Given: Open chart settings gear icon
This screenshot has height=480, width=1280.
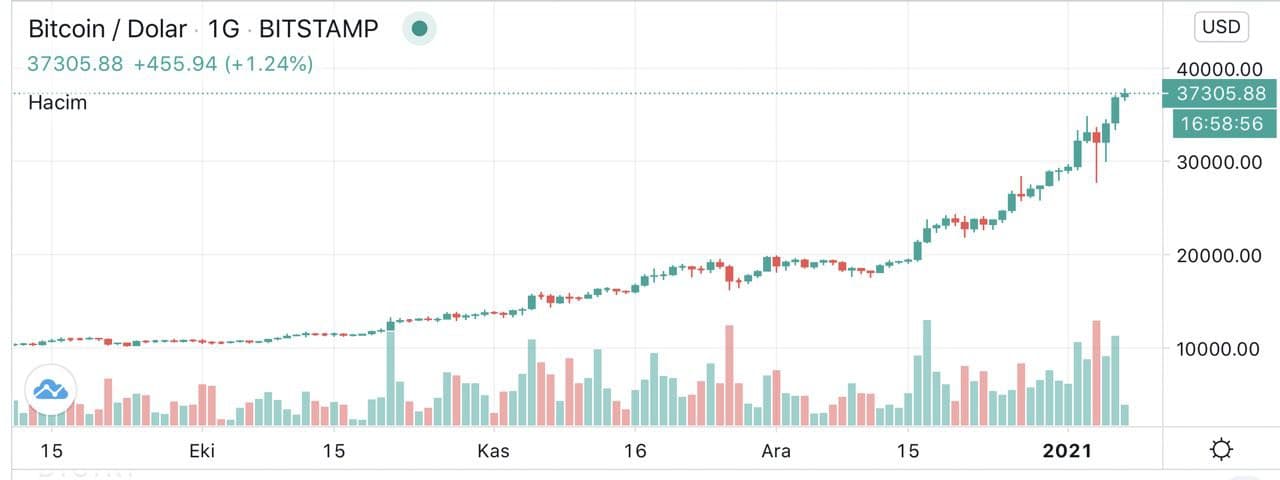Looking at the screenshot, I should [1221, 450].
